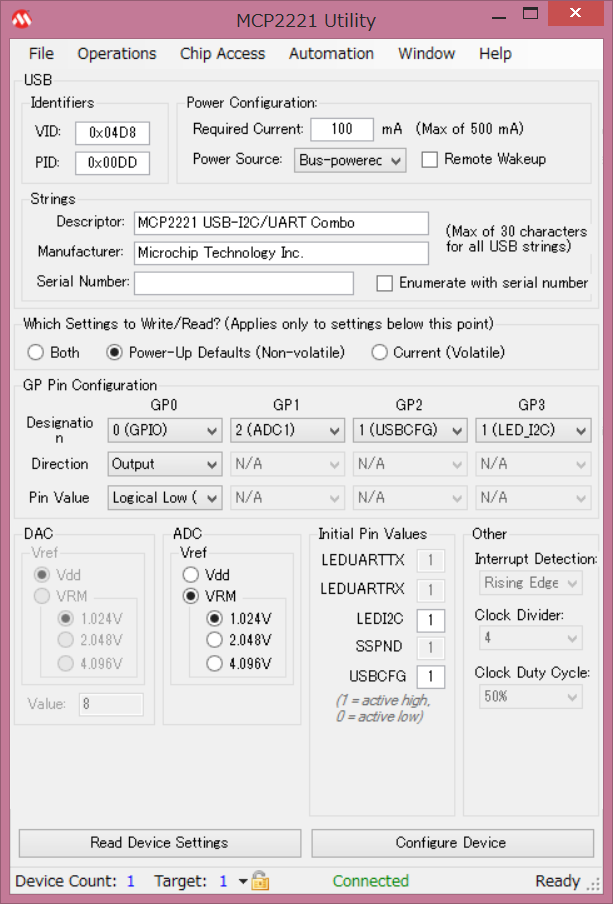Screen dimensions: 613x904
Task: Click the USBCFG initial value field
Action: point(430,676)
